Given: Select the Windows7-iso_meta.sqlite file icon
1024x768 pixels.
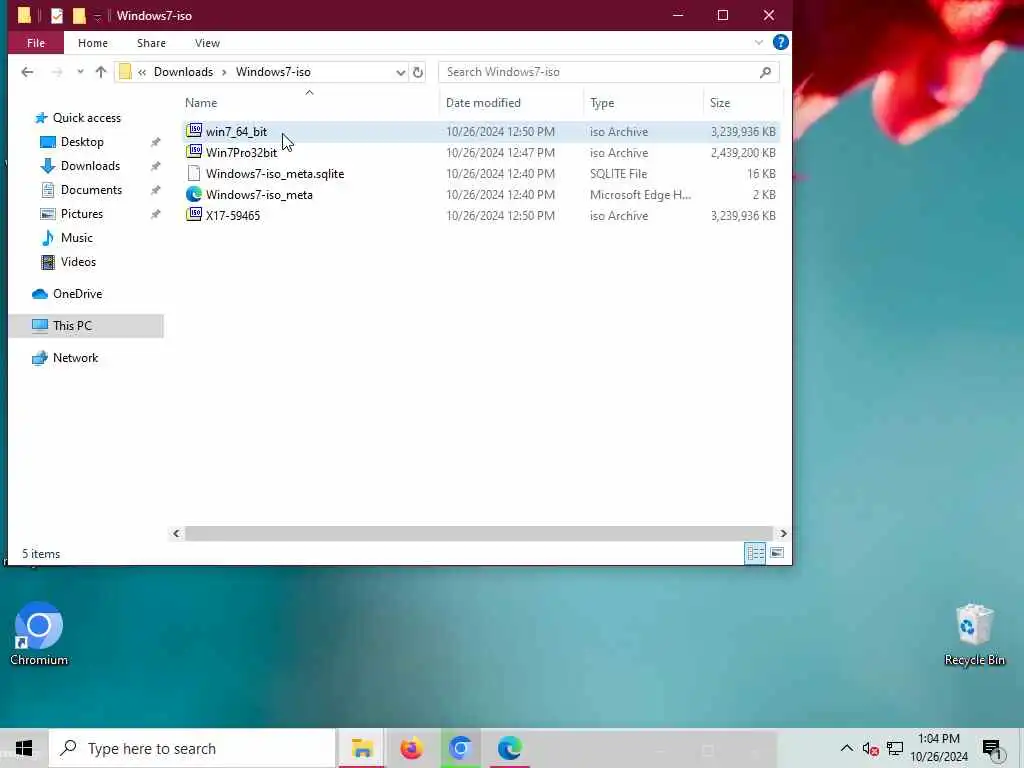Looking at the screenshot, I should (x=194, y=173).
